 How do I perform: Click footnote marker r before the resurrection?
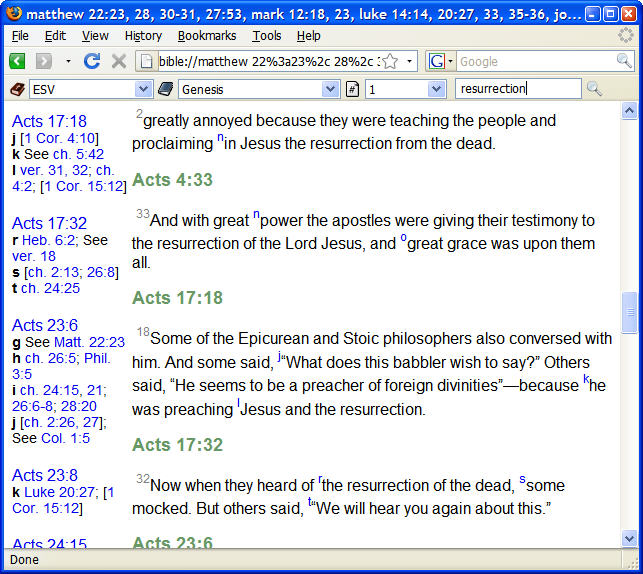pyautogui.click(x=320, y=479)
